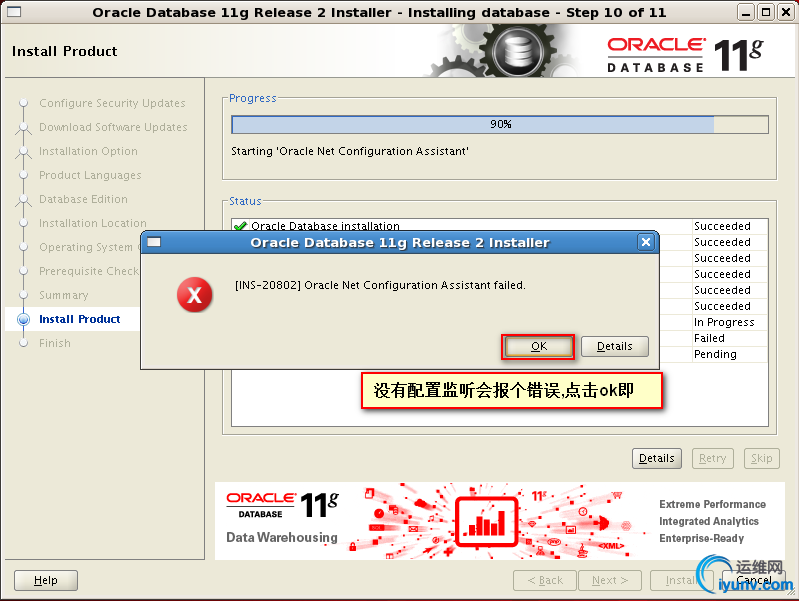Screen dimensions: 799x601
Task: Click the green checkmark beside Oracle Database installation
Action: coord(240,225)
